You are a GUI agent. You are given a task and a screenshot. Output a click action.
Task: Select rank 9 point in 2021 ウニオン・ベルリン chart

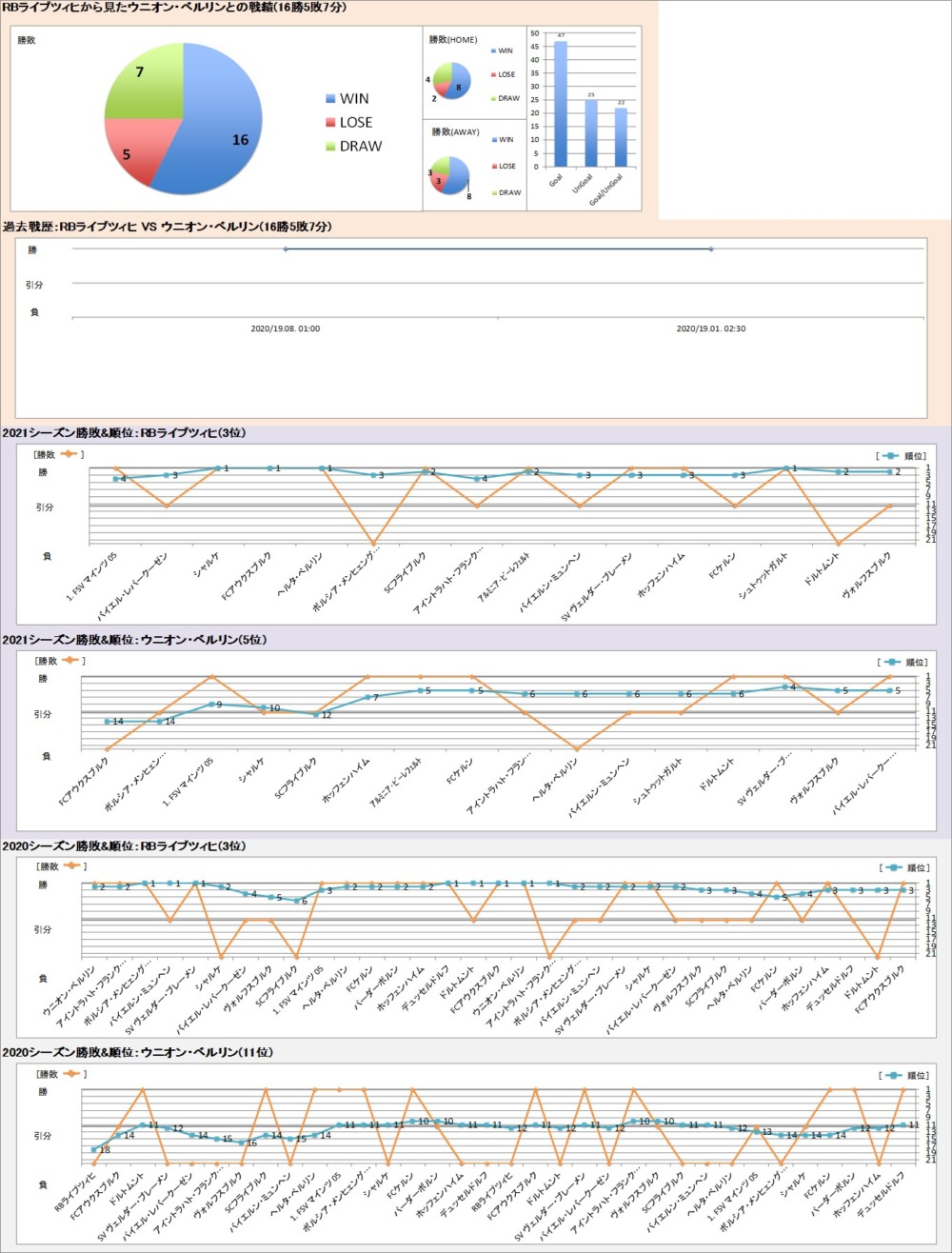point(211,704)
